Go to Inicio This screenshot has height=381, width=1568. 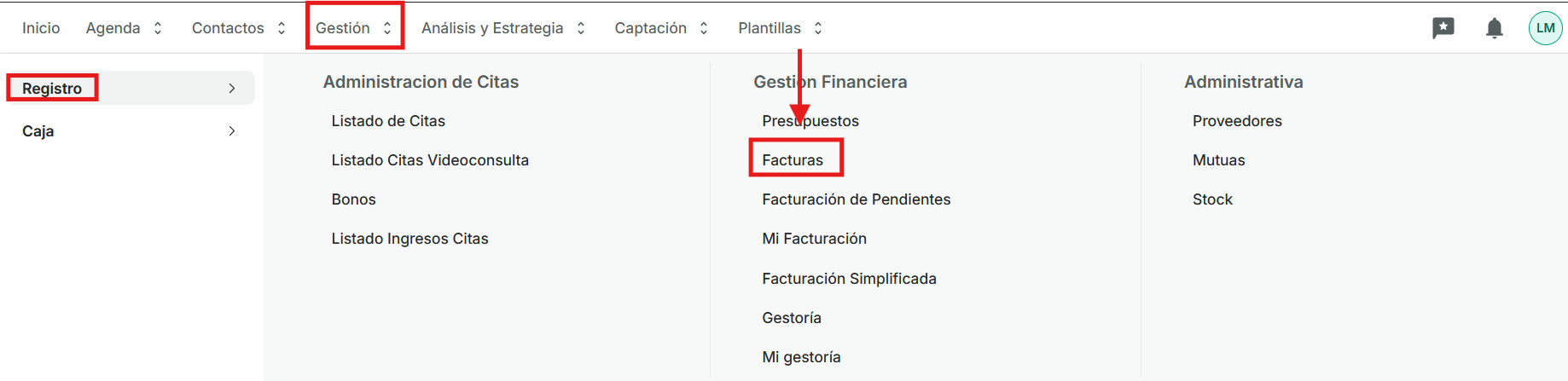click(41, 28)
